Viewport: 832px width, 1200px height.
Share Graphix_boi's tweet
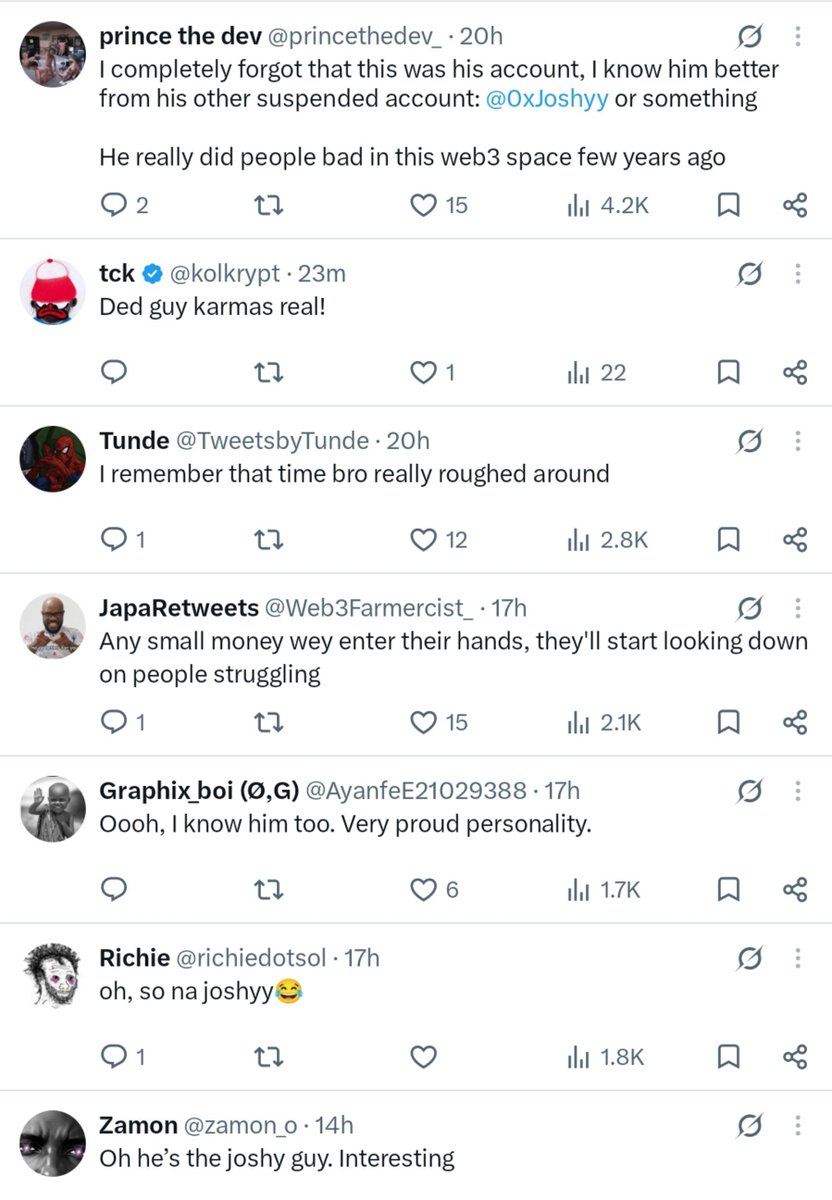click(795, 889)
